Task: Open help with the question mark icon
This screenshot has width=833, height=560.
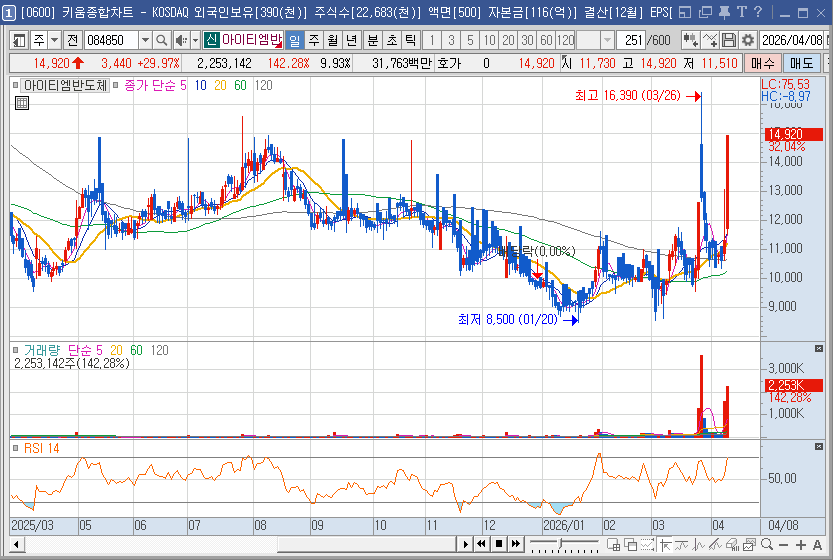Action: [758, 12]
